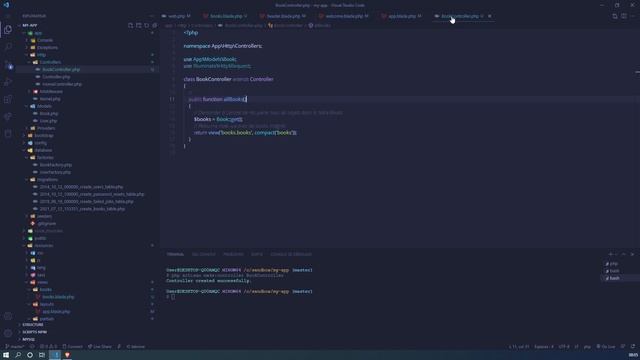Screen dimensions: 640x360
Task: Open the Windows Start menu
Action: [x=6, y=355]
